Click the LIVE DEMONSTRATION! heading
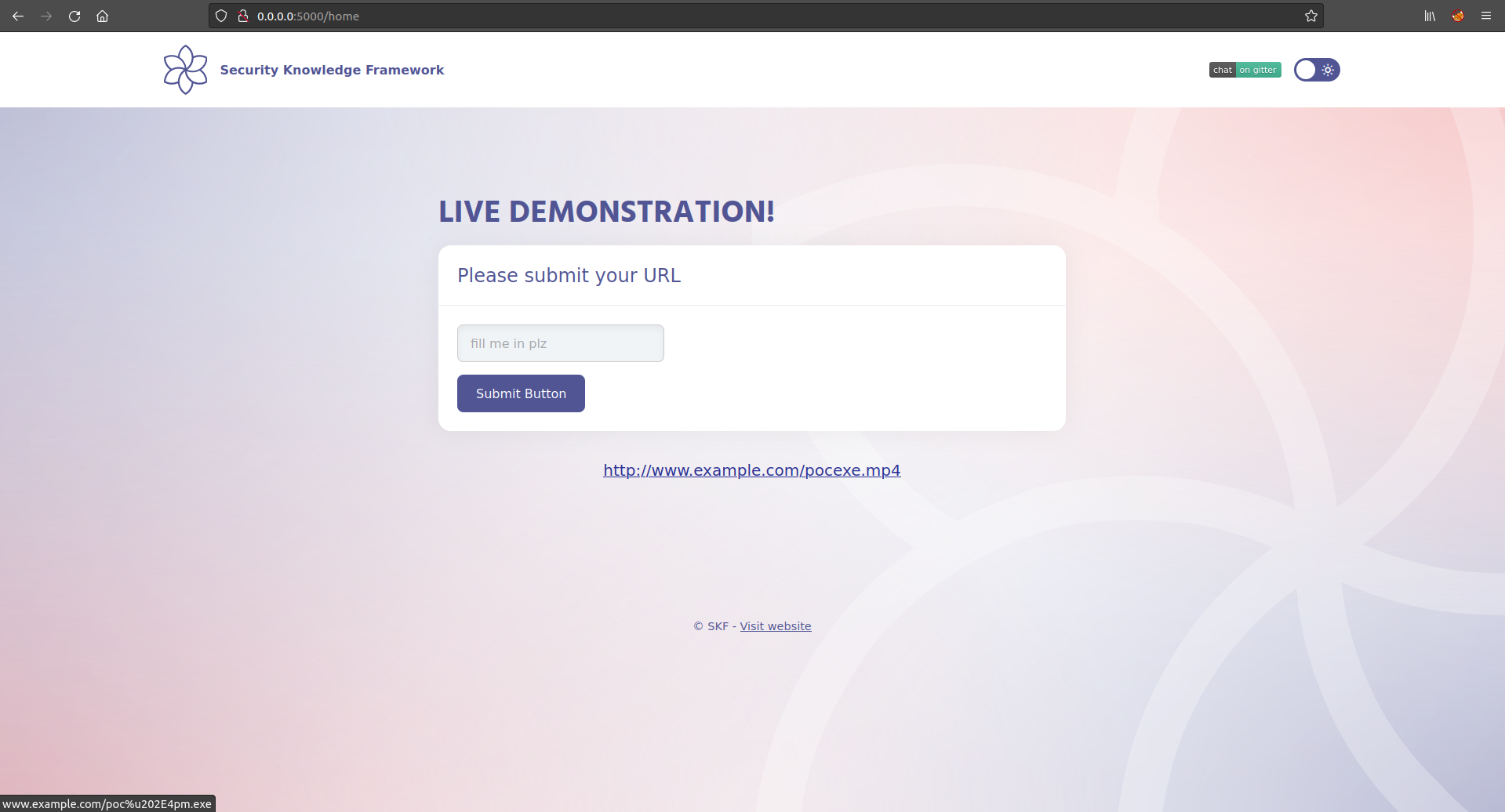Screen dimensions: 1505x812 606,212
